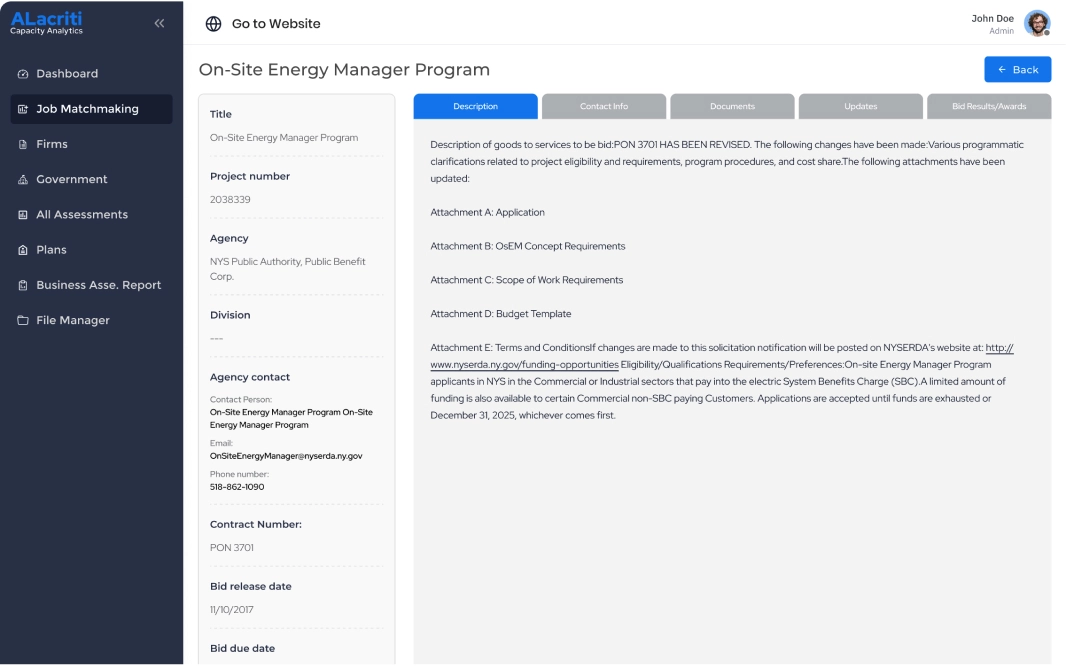
Task: Click the File Manager folder icon
Action: (23, 321)
